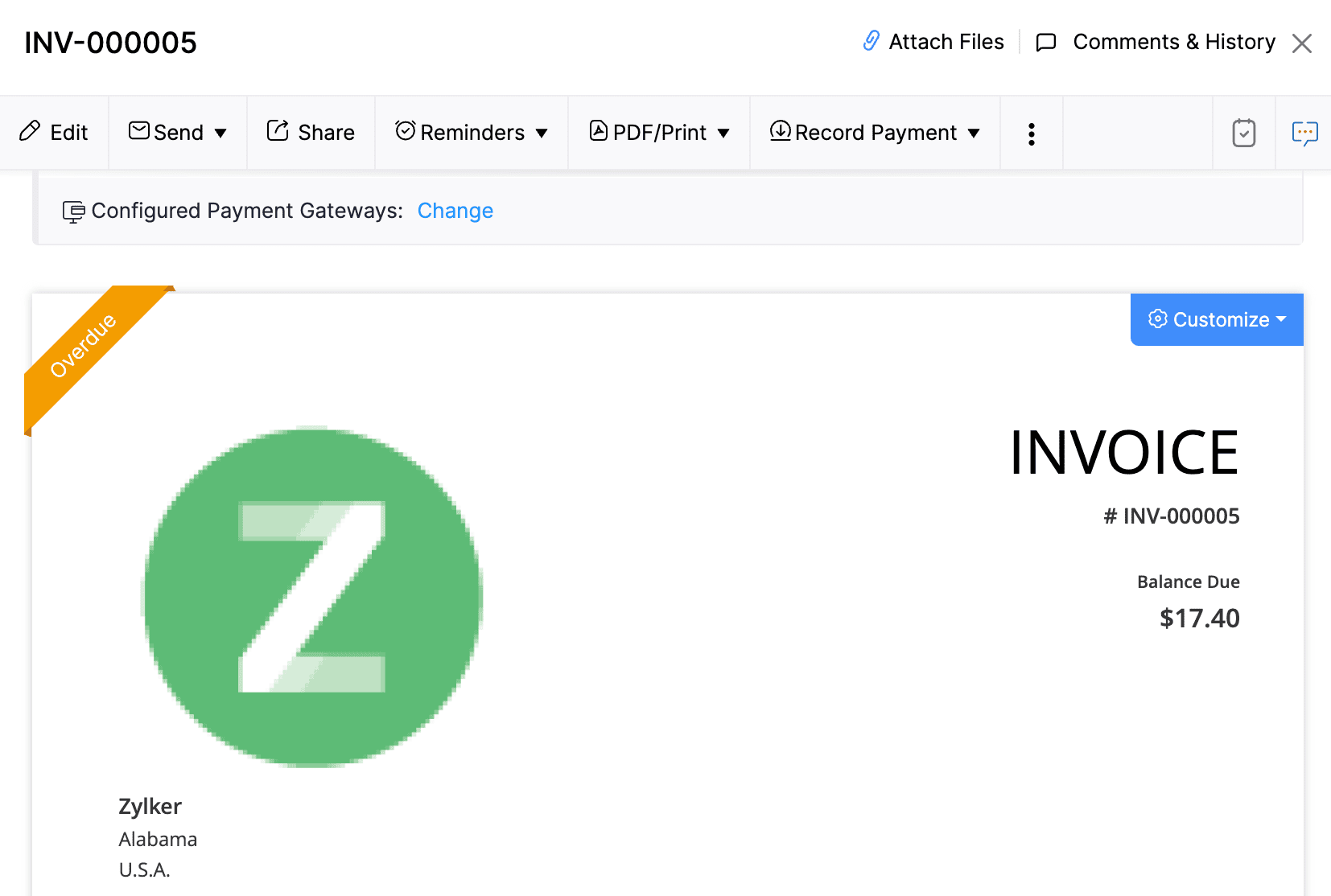Screen dimensions: 1331x896
Task: Expand the Reminders dropdown
Action: tap(542, 134)
